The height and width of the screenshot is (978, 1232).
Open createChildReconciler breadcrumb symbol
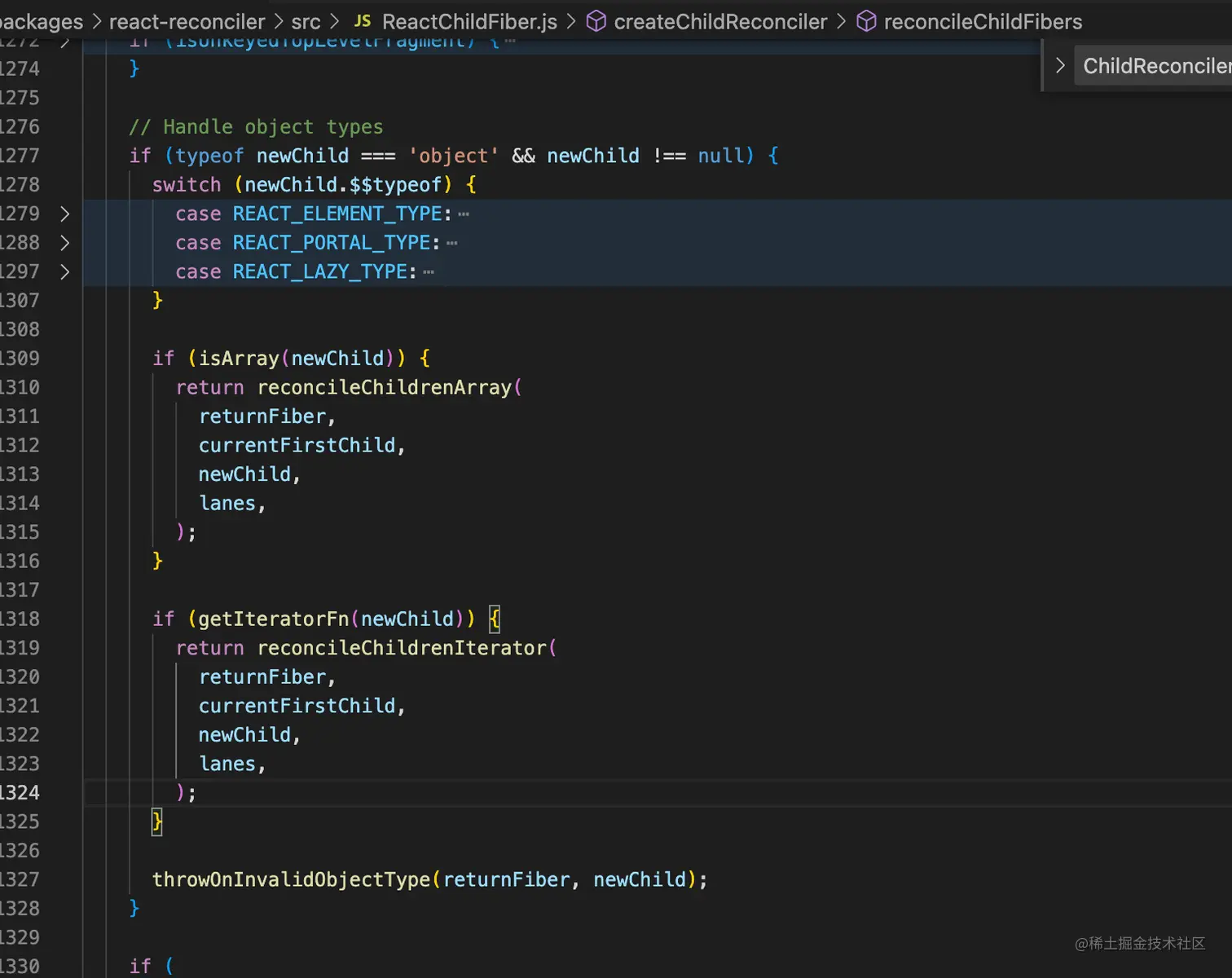[x=720, y=22]
